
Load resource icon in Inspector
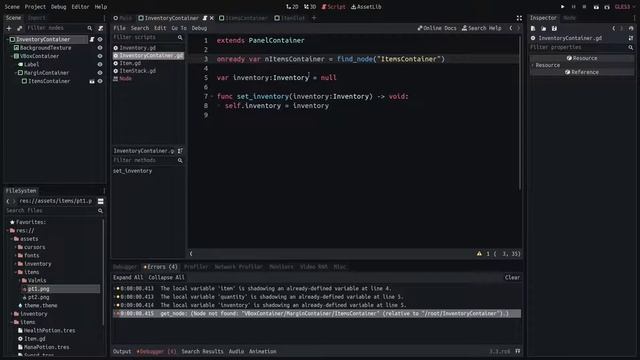(544, 29)
